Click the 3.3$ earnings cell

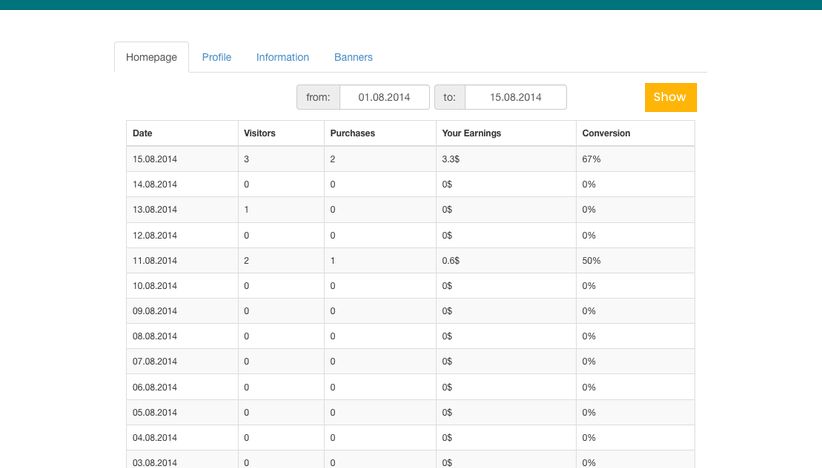pyautogui.click(x=450, y=159)
